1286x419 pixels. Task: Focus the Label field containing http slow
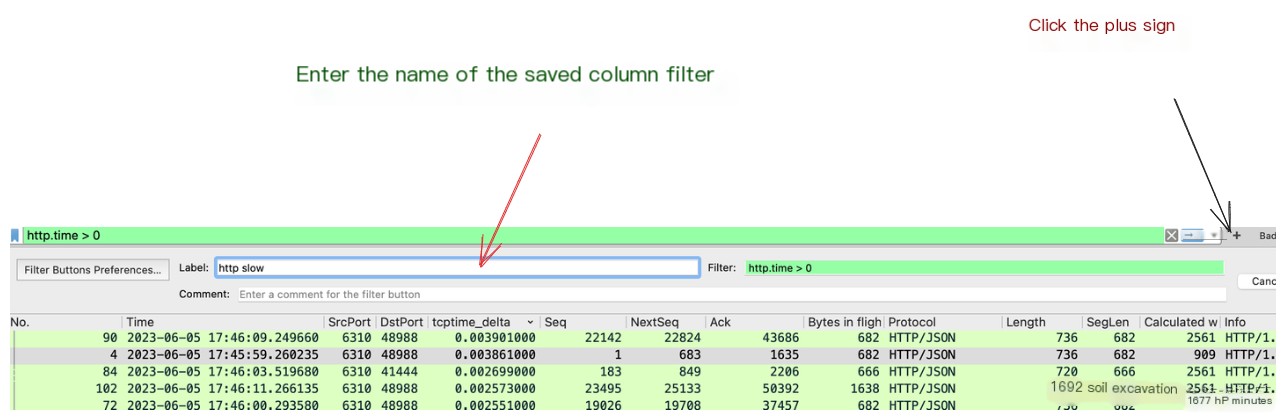(x=456, y=268)
